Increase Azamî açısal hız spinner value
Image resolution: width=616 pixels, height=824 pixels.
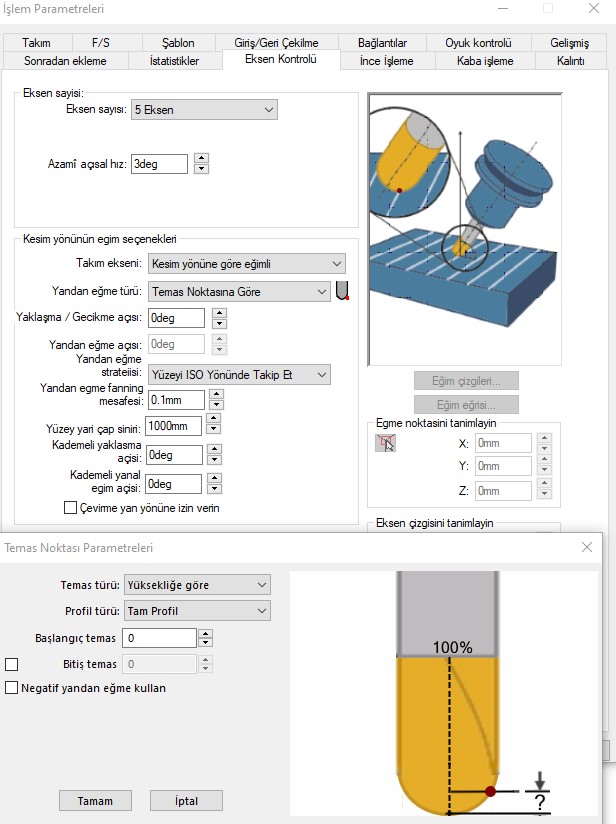[201, 158]
